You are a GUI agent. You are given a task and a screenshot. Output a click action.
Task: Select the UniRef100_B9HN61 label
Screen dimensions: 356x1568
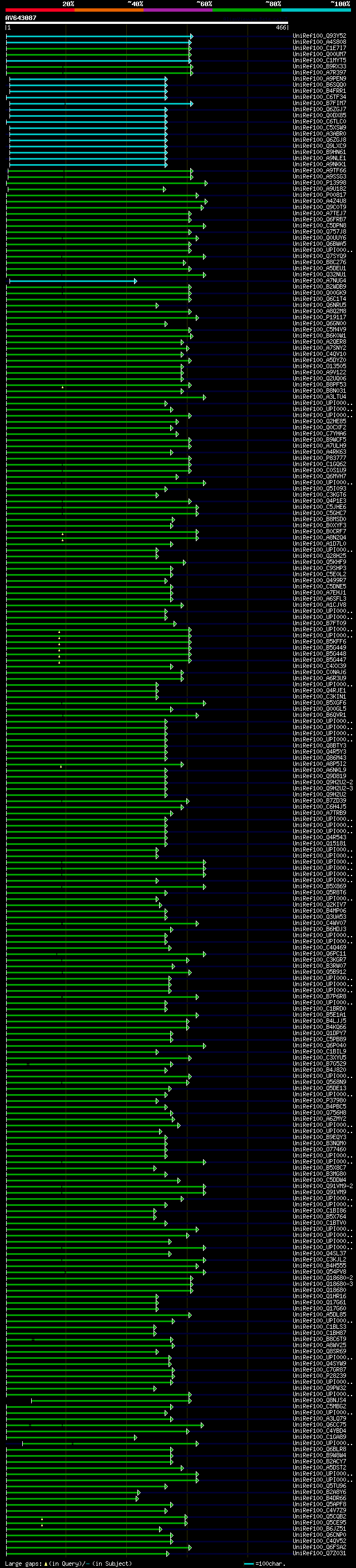(319, 152)
